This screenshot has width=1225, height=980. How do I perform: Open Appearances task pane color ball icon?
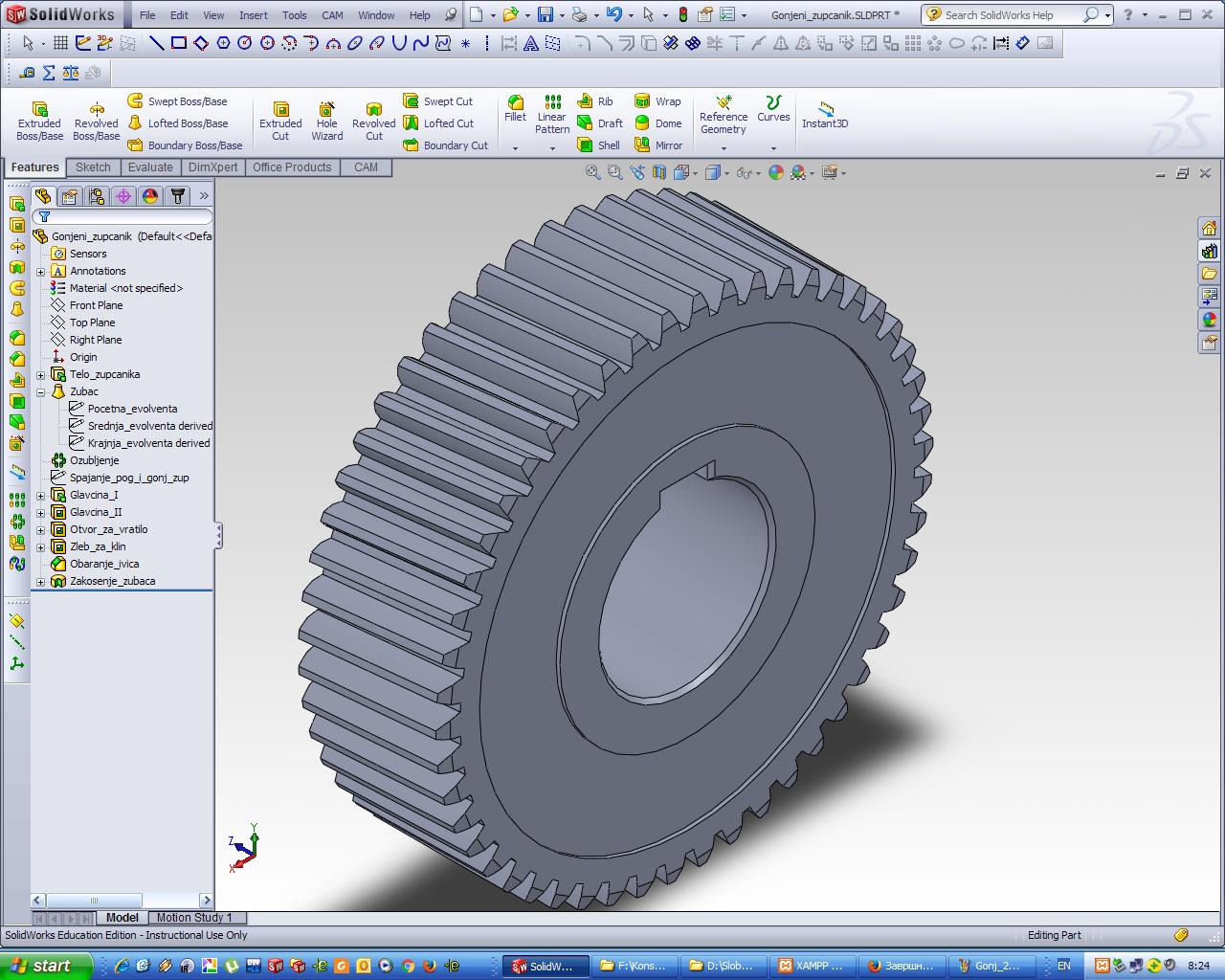tap(1210, 320)
